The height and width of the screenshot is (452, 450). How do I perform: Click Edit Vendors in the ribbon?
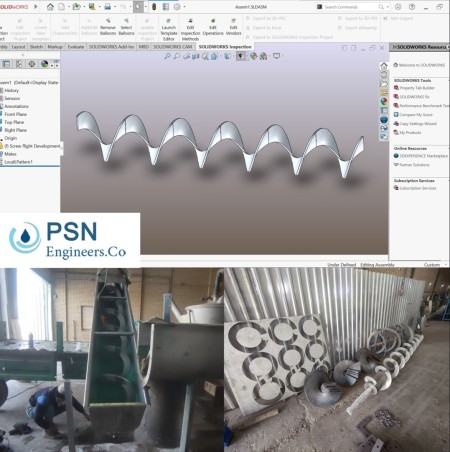(233, 27)
